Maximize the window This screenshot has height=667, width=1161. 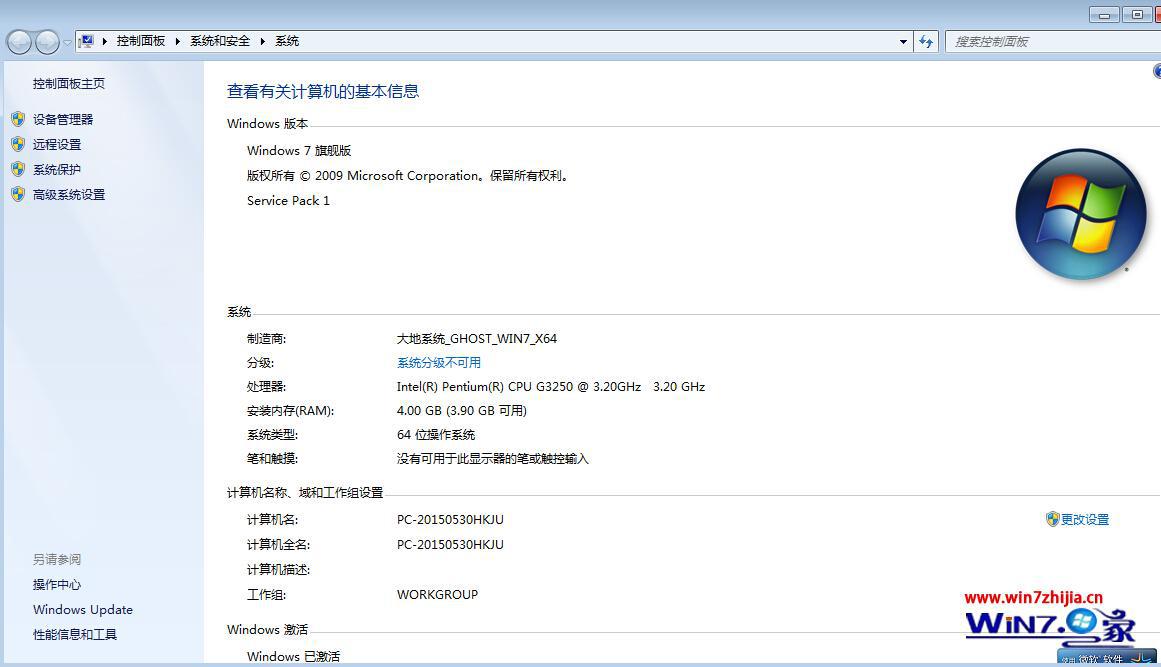(1137, 14)
